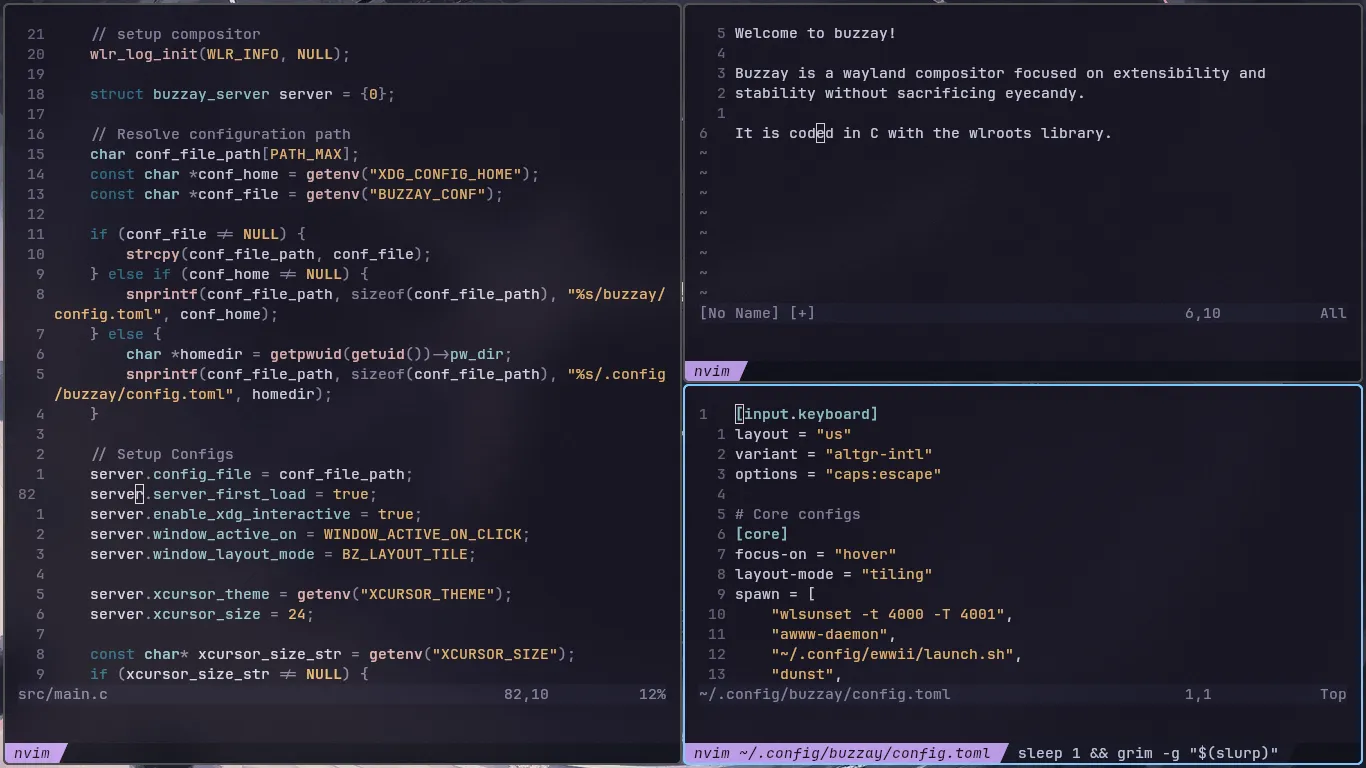Viewport: 1366px width, 768px height.
Task: Click the 'Buzzay is a wayland compositor' line
Action: click(x=1000, y=74)
